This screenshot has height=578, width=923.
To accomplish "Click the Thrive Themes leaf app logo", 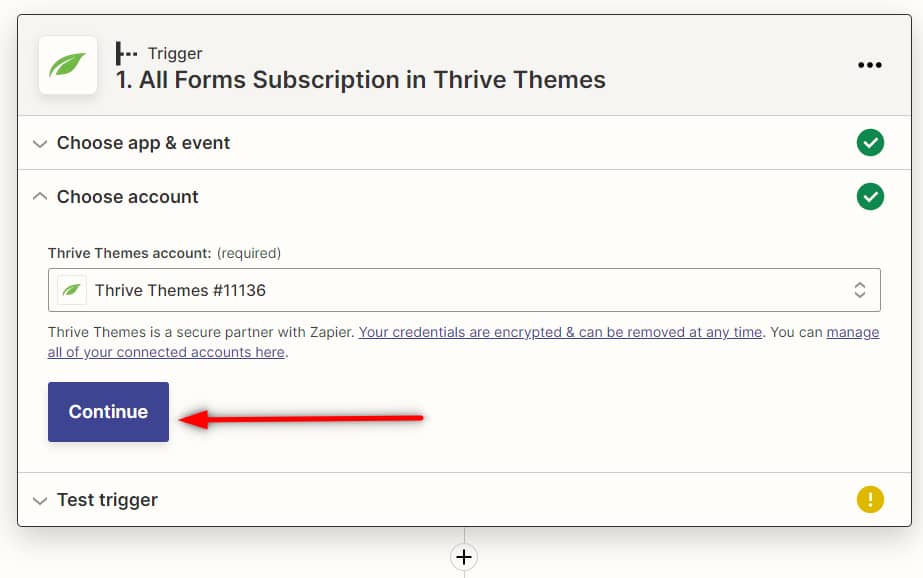I will click(68, 66).
